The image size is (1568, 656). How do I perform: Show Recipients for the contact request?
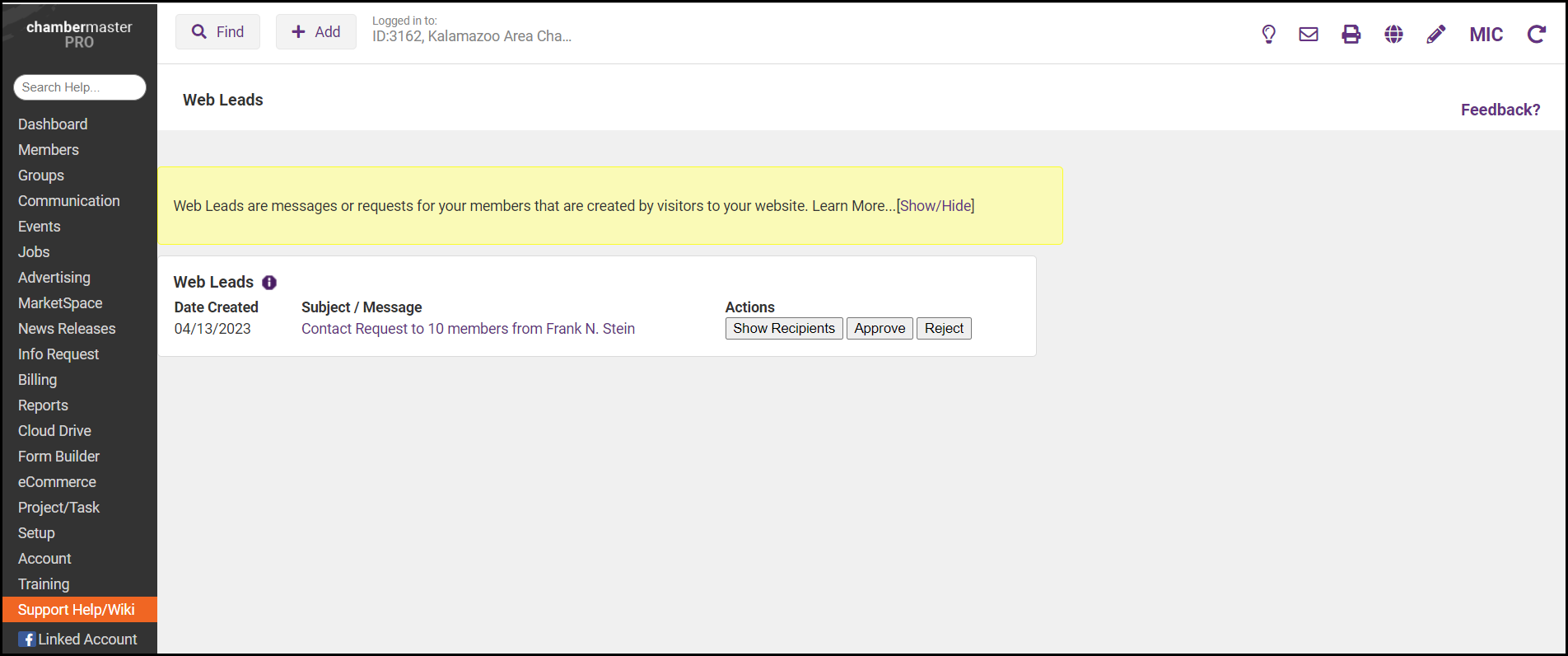pos(784,328)
